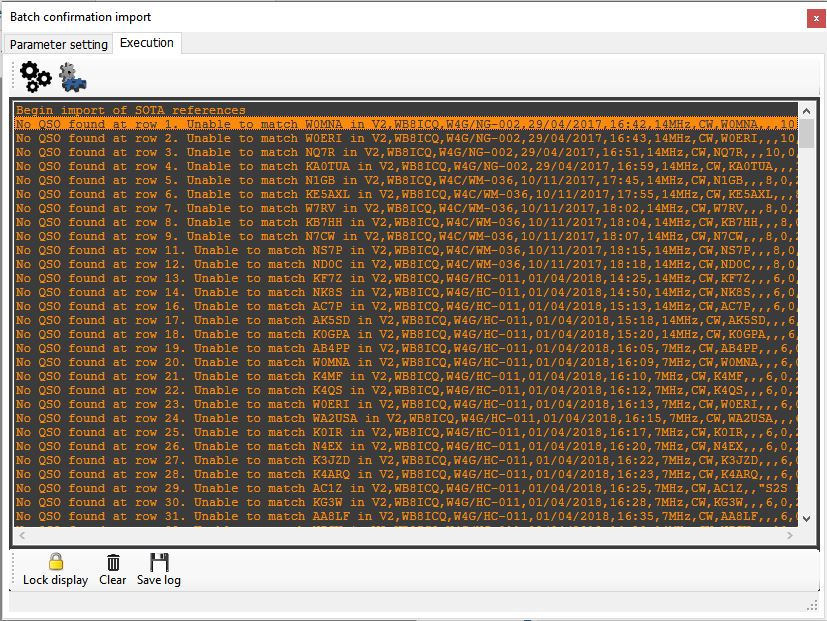Select the log line for row 13 KF7Z

406,278
